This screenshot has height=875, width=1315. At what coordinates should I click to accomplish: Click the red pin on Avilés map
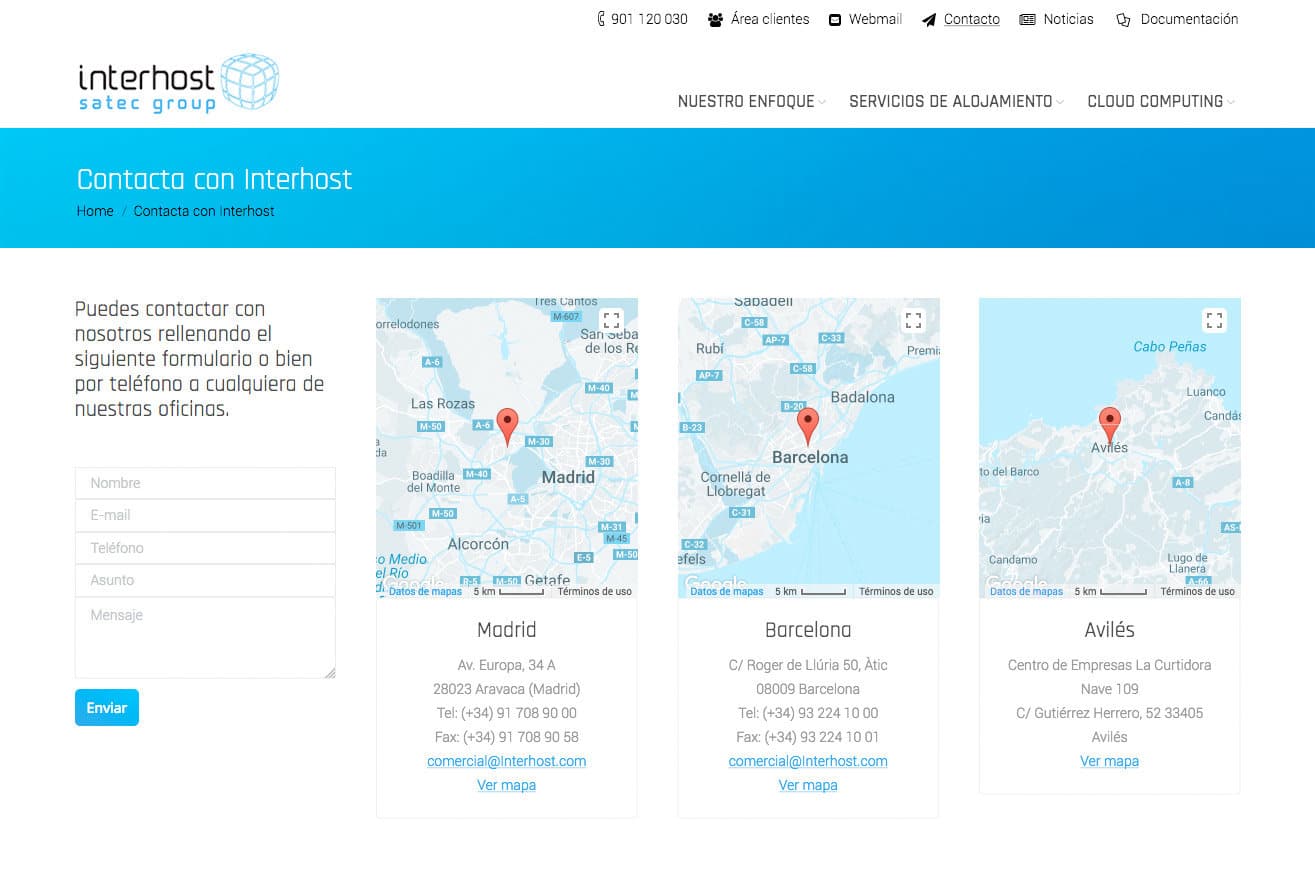[1109, 426]
